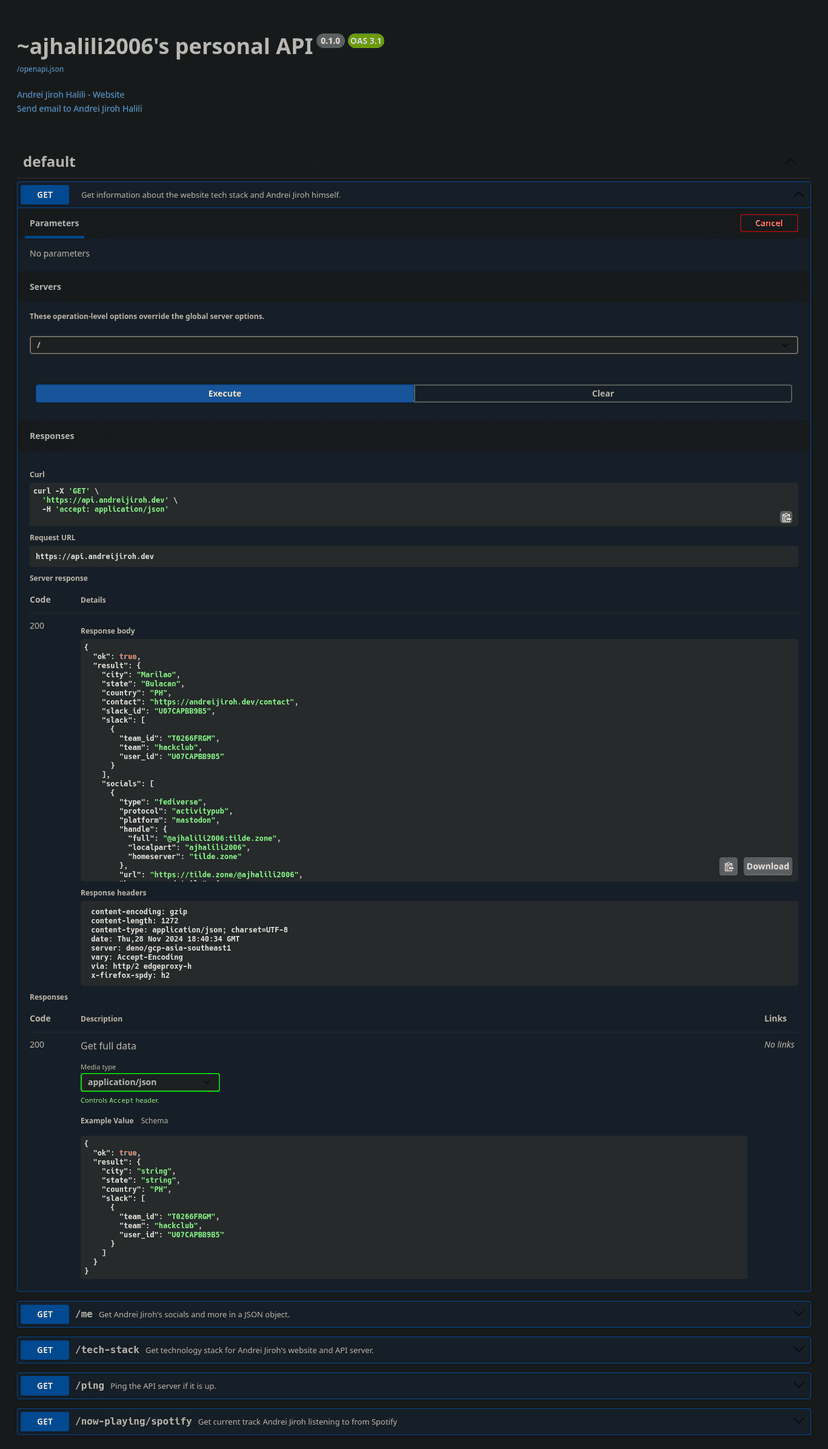Download the response body

[x=767, y=866]
